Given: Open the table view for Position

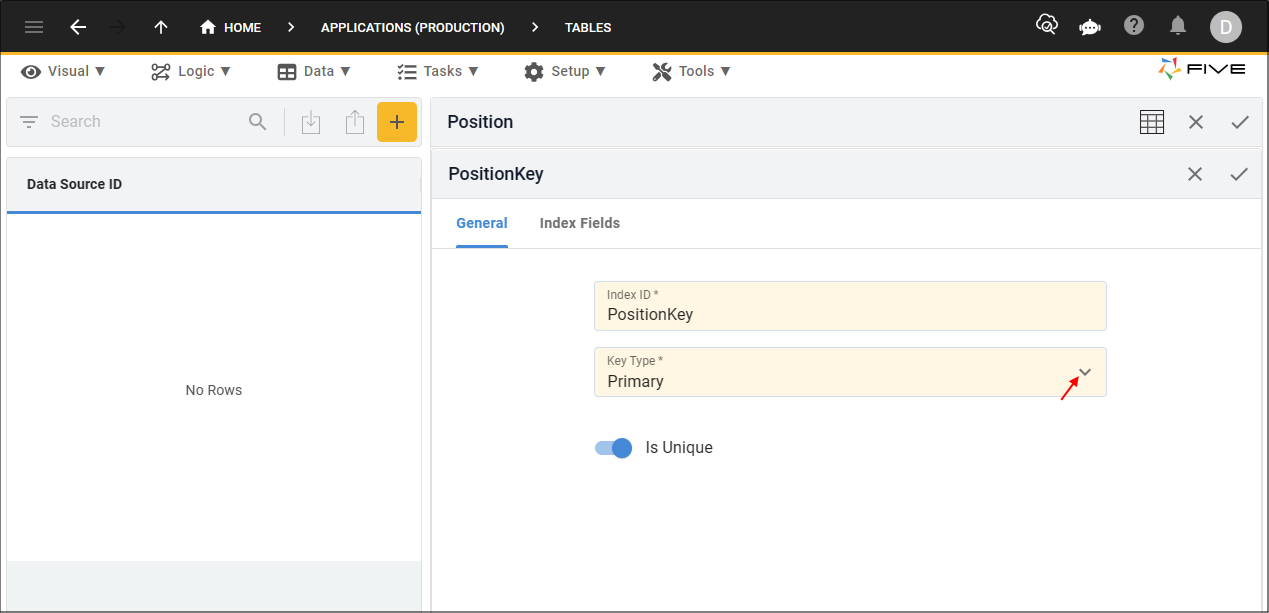Looking at the screenshot, I should click(x=1151, y=121).
